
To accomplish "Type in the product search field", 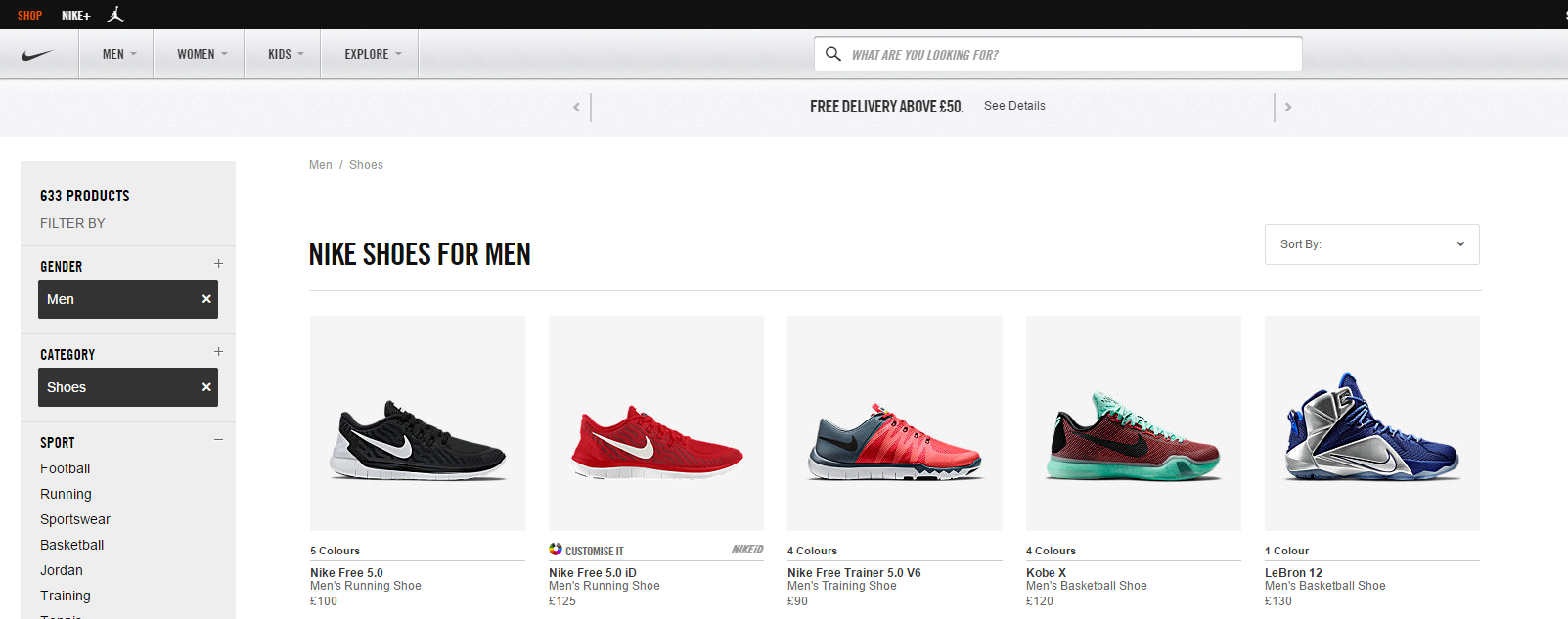I will (1066, 55).
